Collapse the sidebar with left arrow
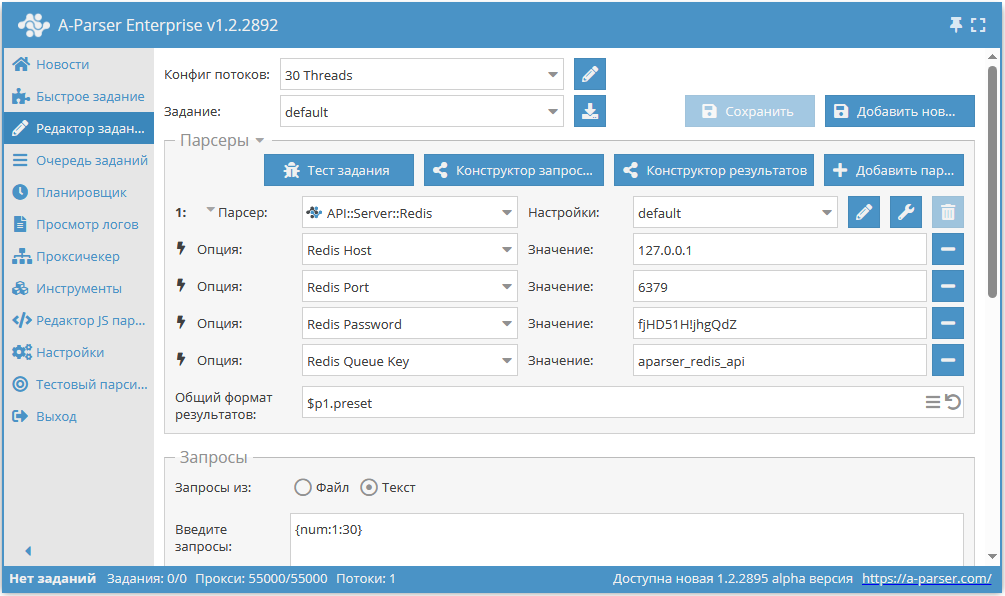The height and width of the screenshot is (596, 1005). click(28, 550)
